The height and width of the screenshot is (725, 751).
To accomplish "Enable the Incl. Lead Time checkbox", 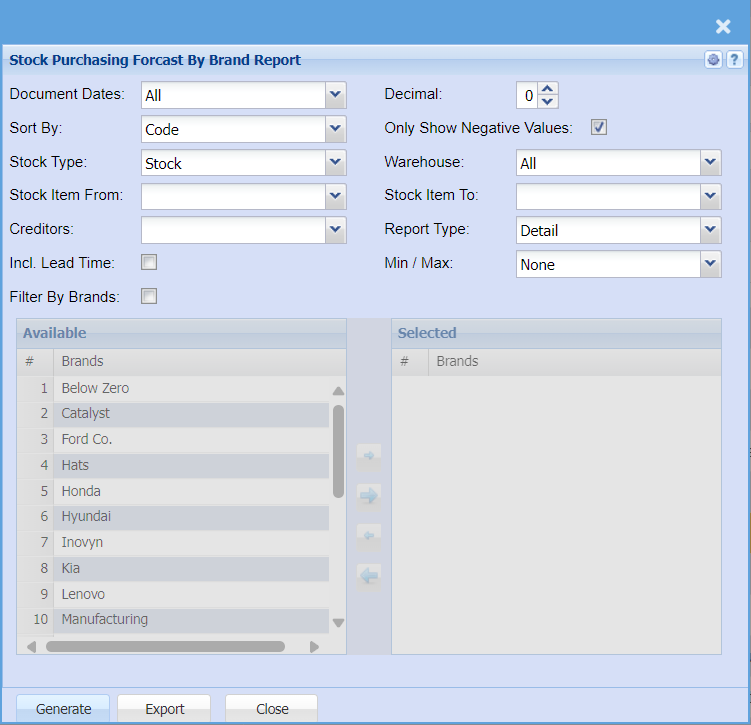I will tap(149, 263).
